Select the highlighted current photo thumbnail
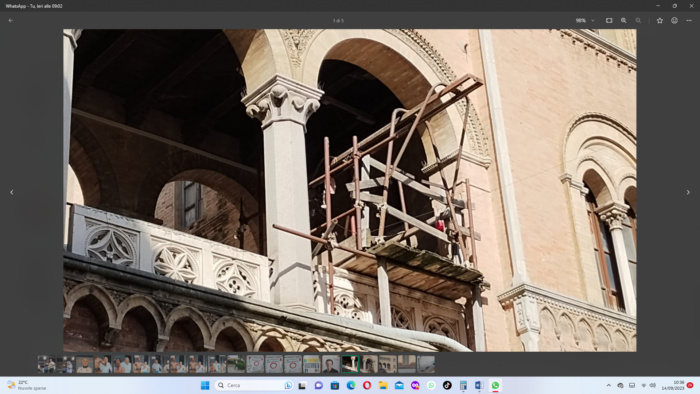Screen dimensions: 700x394 (350, 364)
